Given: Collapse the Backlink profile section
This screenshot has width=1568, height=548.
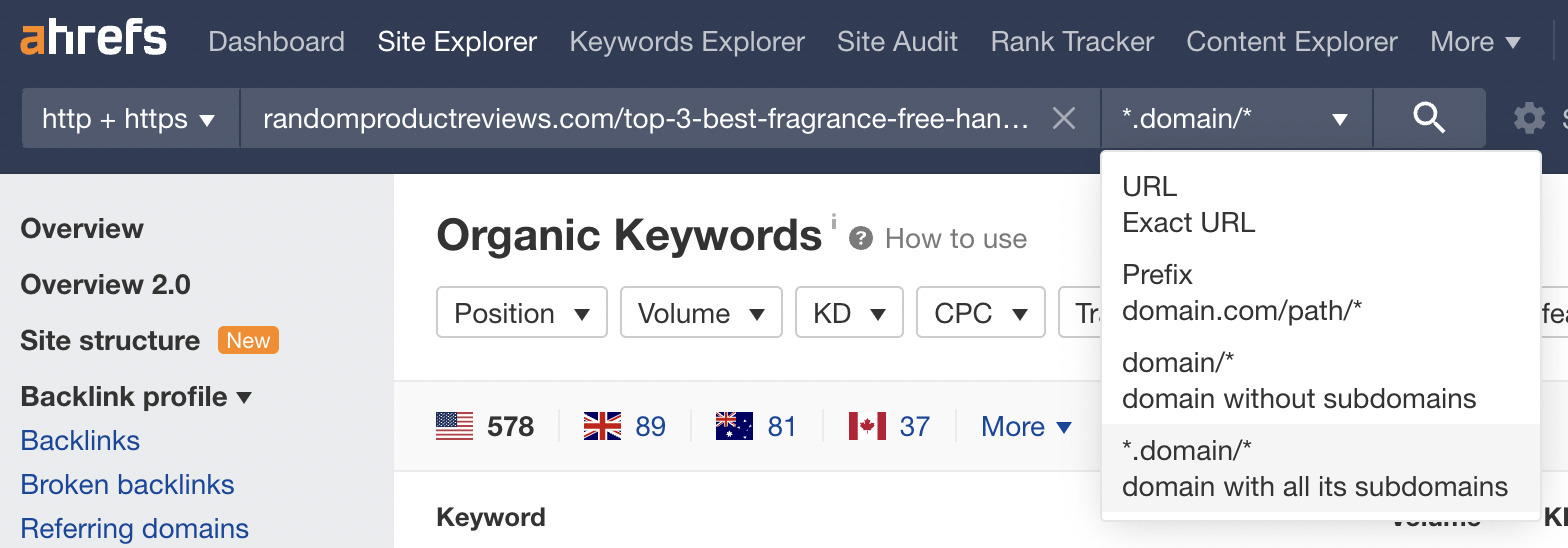Looking at the screenshot, I should tap(136, 397).
